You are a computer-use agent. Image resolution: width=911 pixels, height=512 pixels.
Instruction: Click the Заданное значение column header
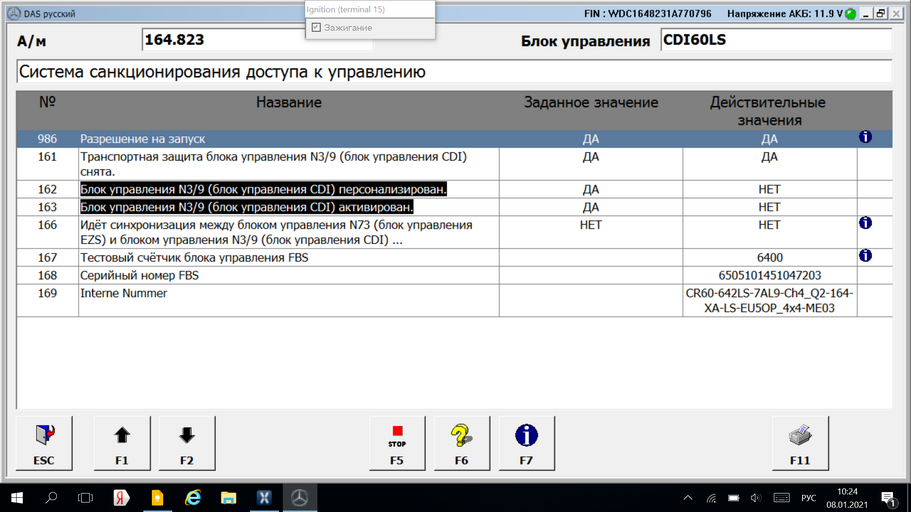[x=591, y=102]
